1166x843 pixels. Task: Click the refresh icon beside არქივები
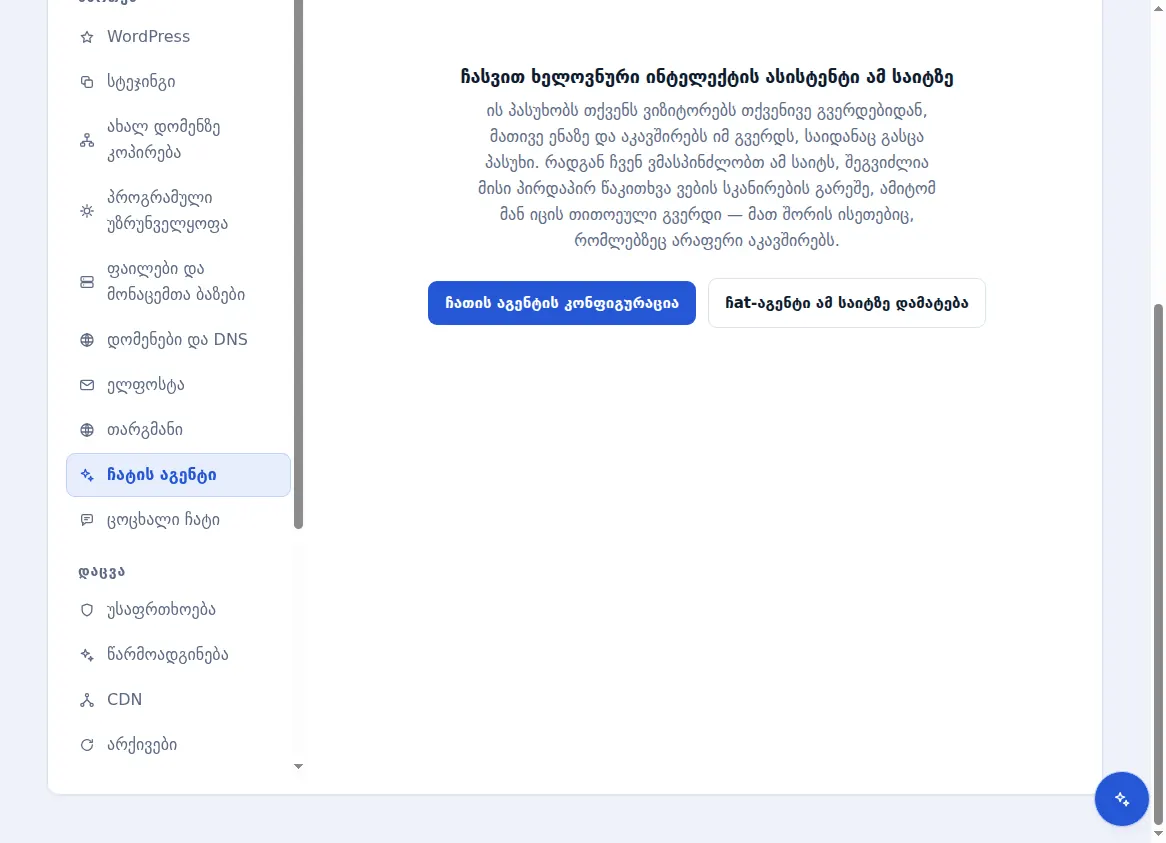click(87, 745)
